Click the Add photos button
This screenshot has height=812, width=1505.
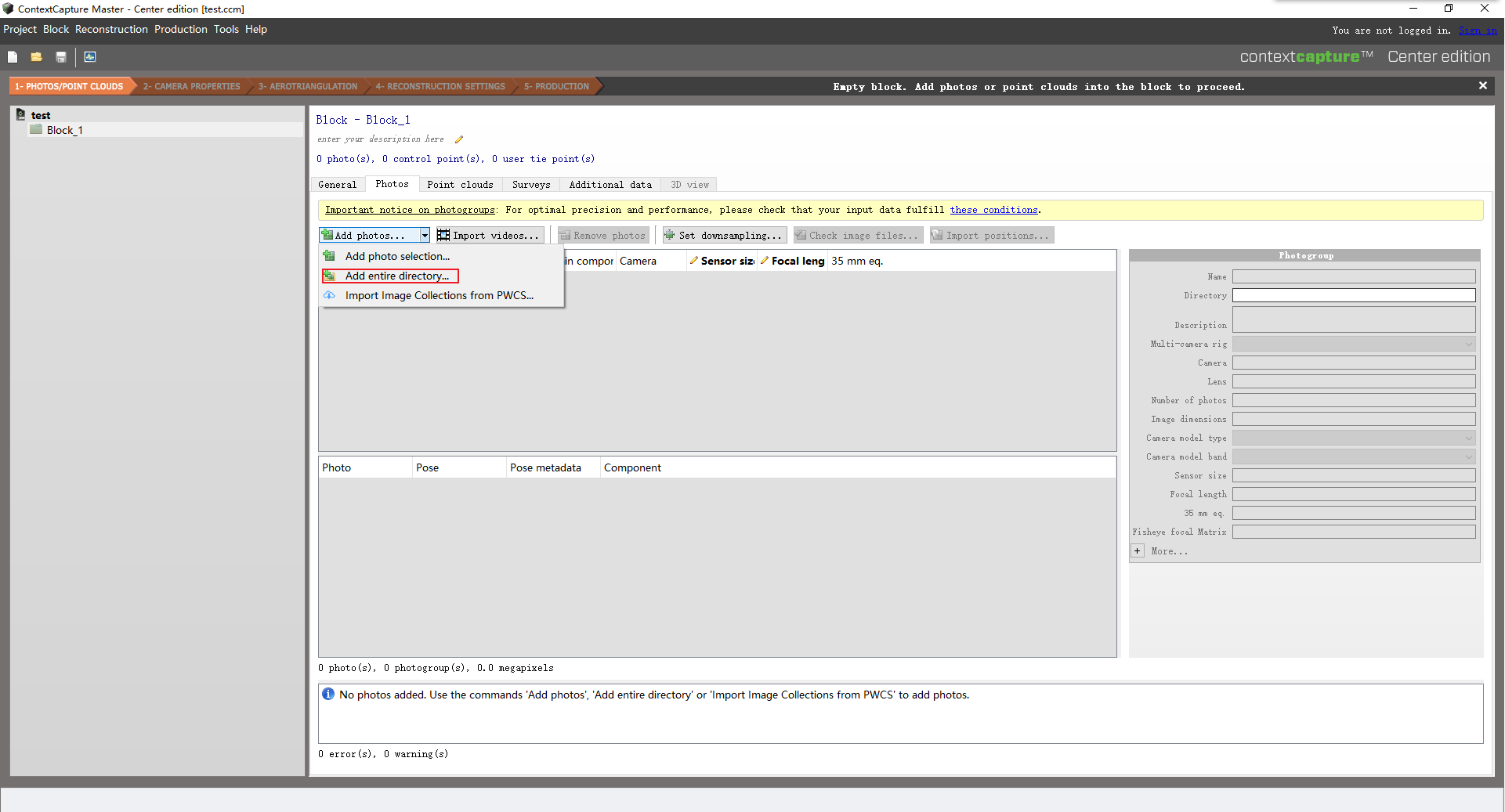pos(369,235)
